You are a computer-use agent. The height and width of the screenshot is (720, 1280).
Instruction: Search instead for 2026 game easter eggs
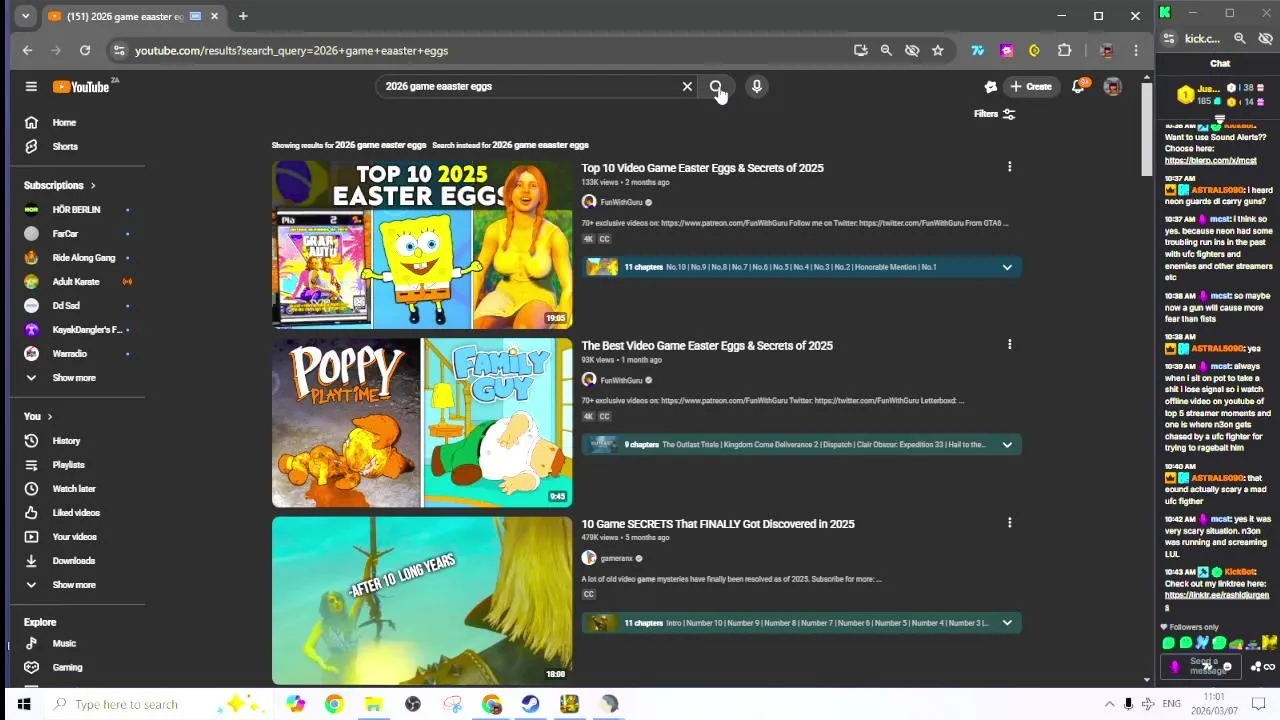[x=540, y=145]
